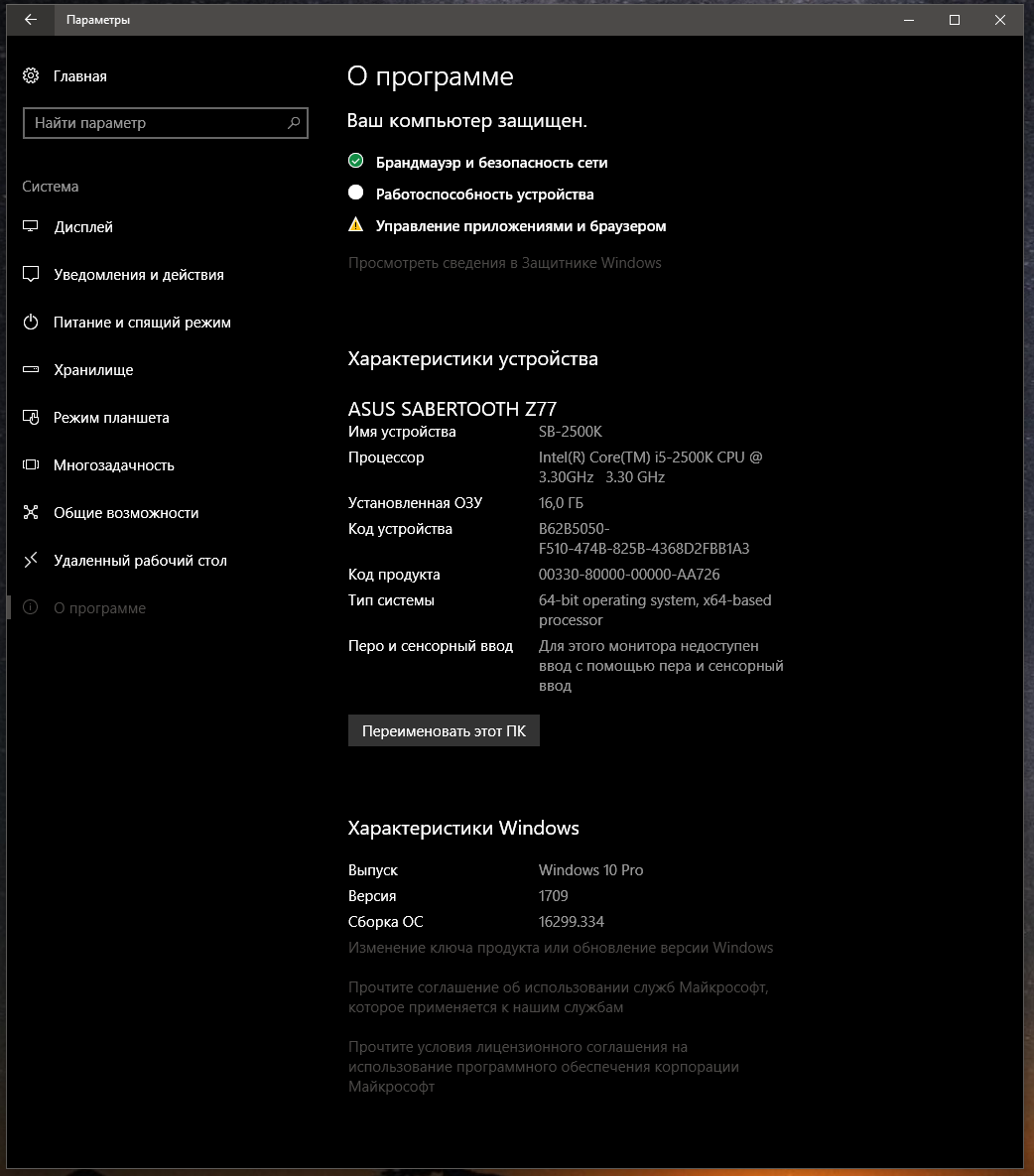
Task: Click the Notifications and actions icon
Action: 31,275
